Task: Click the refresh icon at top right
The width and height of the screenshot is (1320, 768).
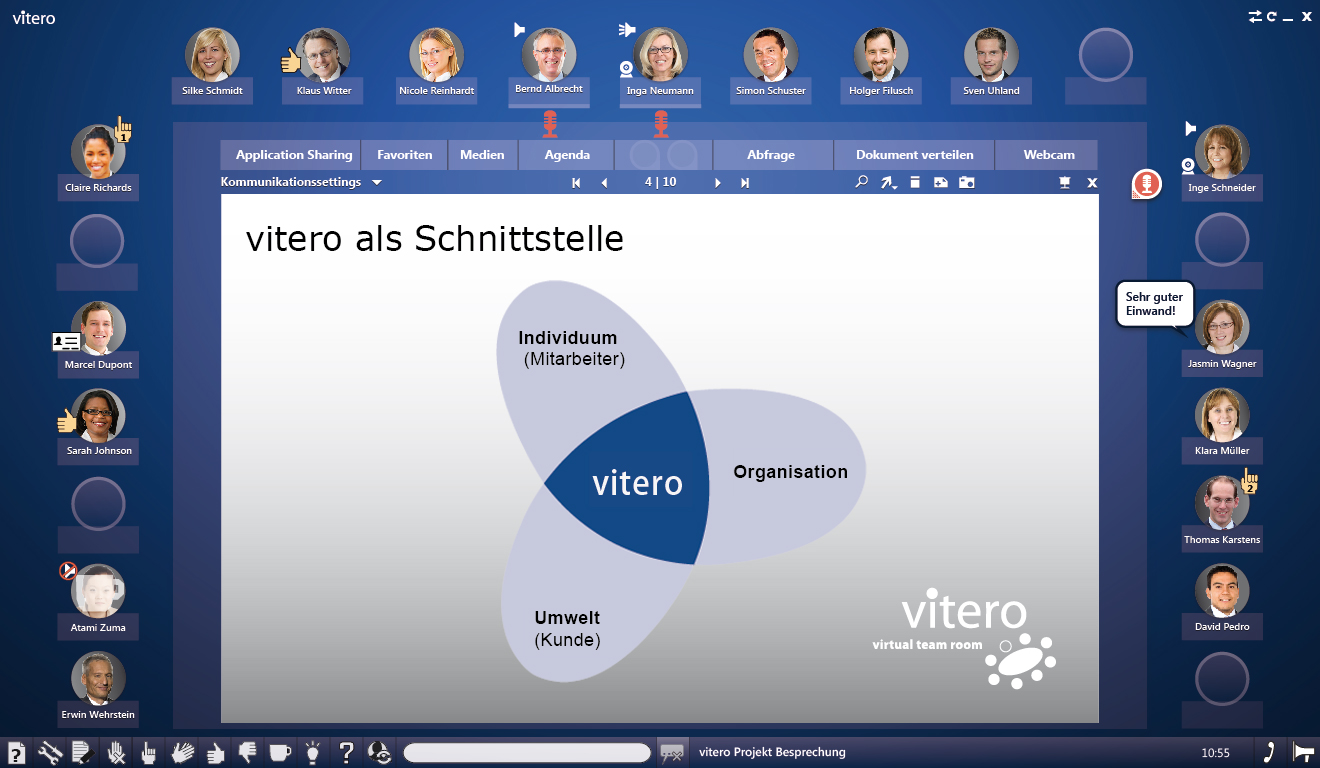Action: [x=1272, y=16]
